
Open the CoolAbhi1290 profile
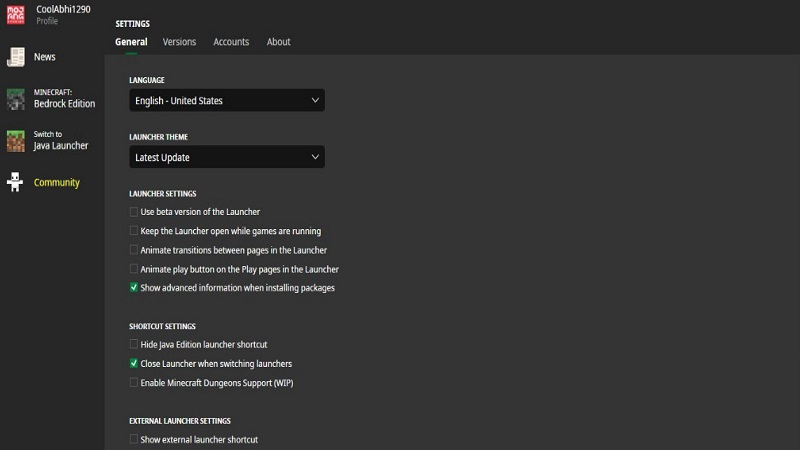(63, 9)
